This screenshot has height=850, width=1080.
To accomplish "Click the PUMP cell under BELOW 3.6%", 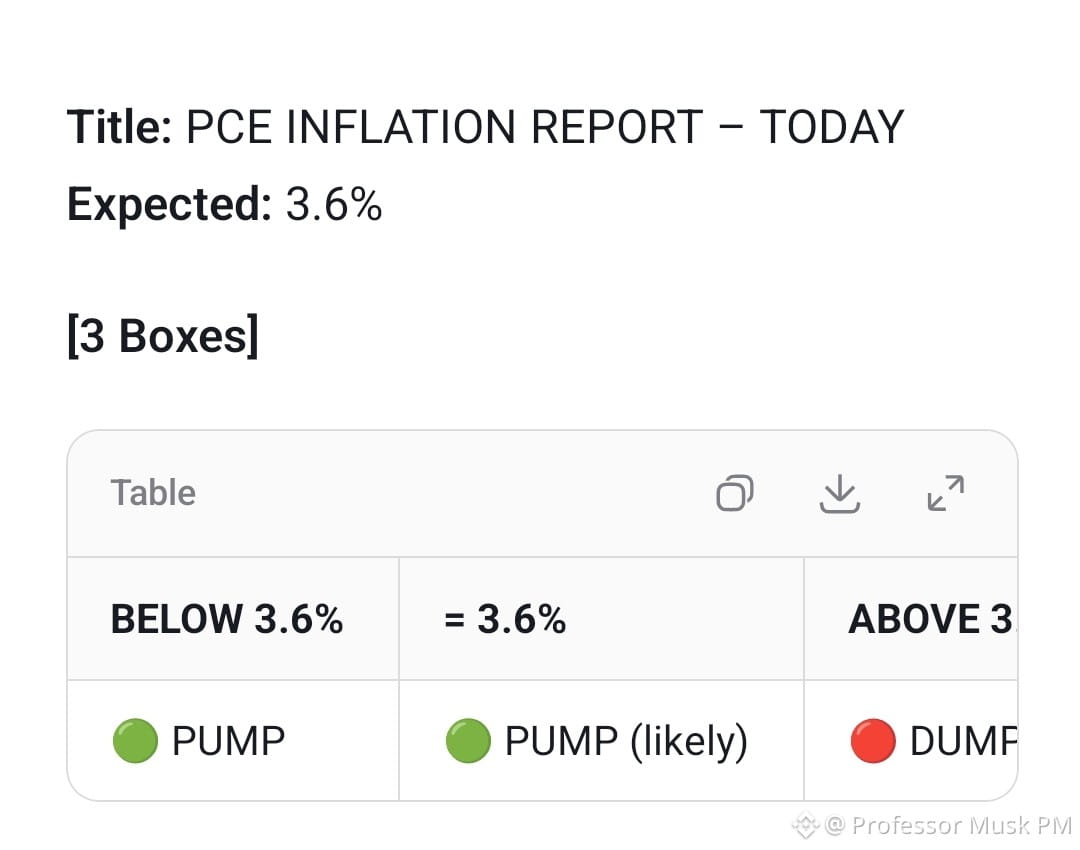I will coord(233,740).
